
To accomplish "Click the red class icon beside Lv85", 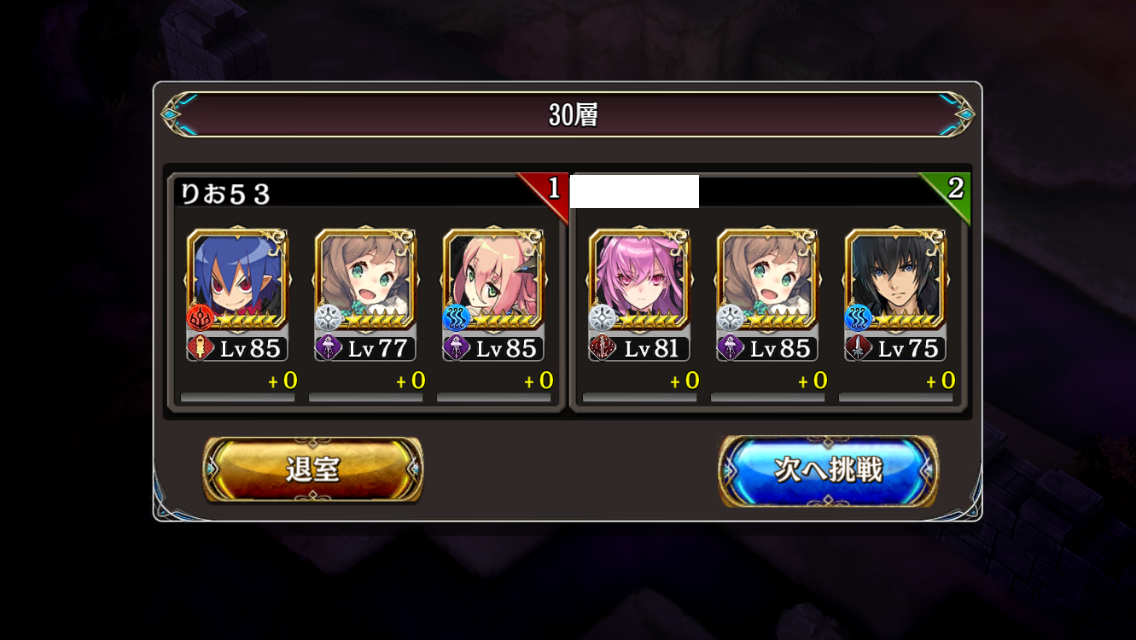I will [201, 348].
